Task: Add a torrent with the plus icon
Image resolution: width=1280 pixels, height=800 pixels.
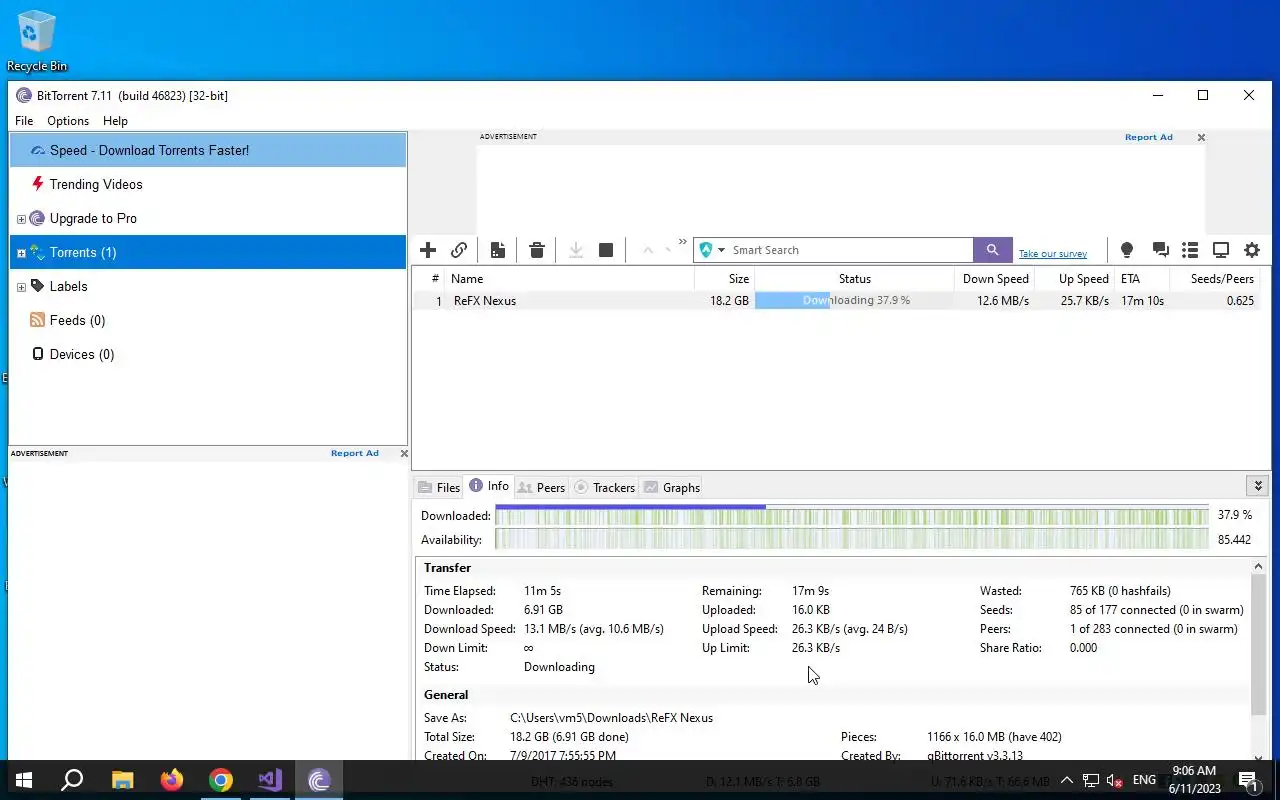Action: 428,250
